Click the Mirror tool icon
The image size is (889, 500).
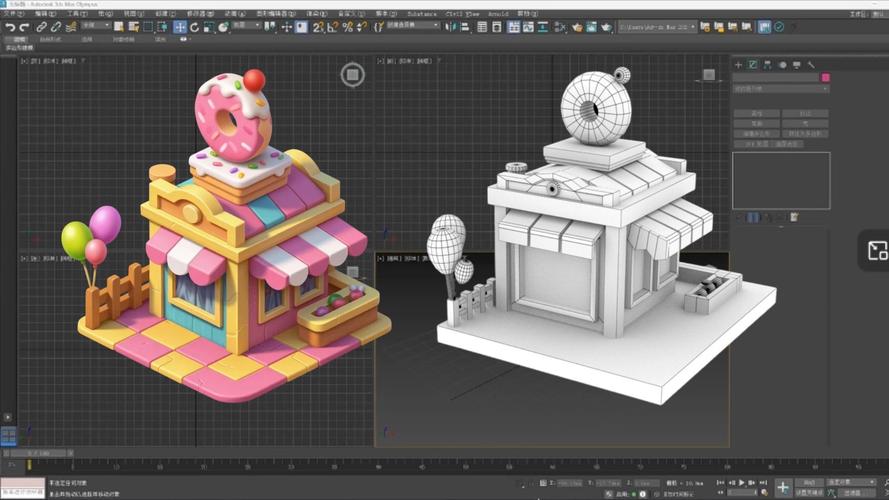coord(451,27)
